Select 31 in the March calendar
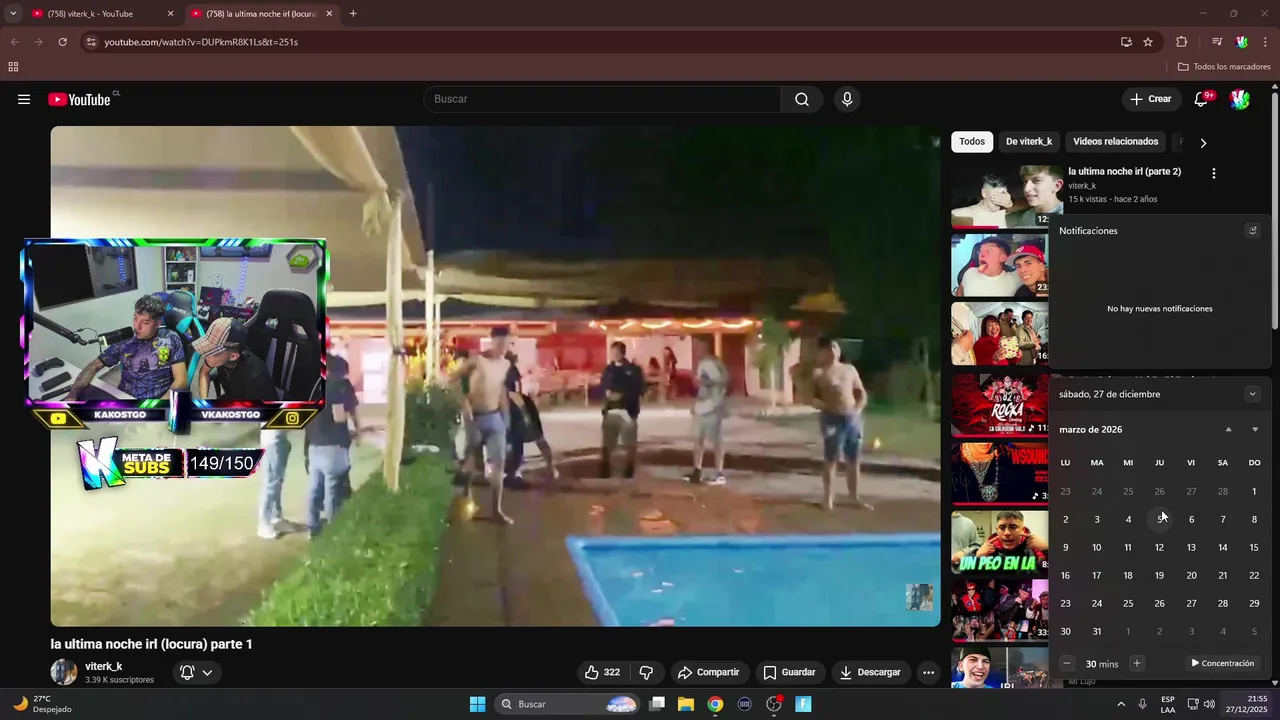The width and height of the screenshot is (1280, 720). tap(1097, 631)
